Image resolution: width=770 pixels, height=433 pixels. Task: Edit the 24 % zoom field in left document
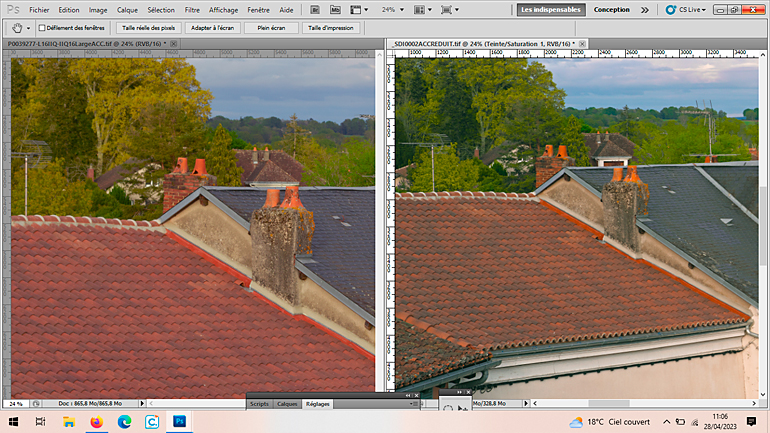(16, 404)
